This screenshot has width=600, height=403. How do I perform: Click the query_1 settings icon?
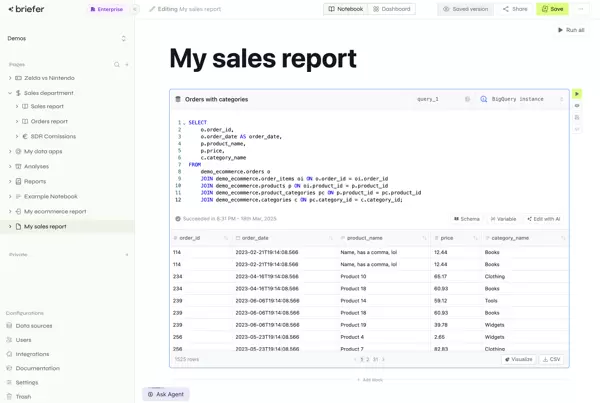click(467, 99)
